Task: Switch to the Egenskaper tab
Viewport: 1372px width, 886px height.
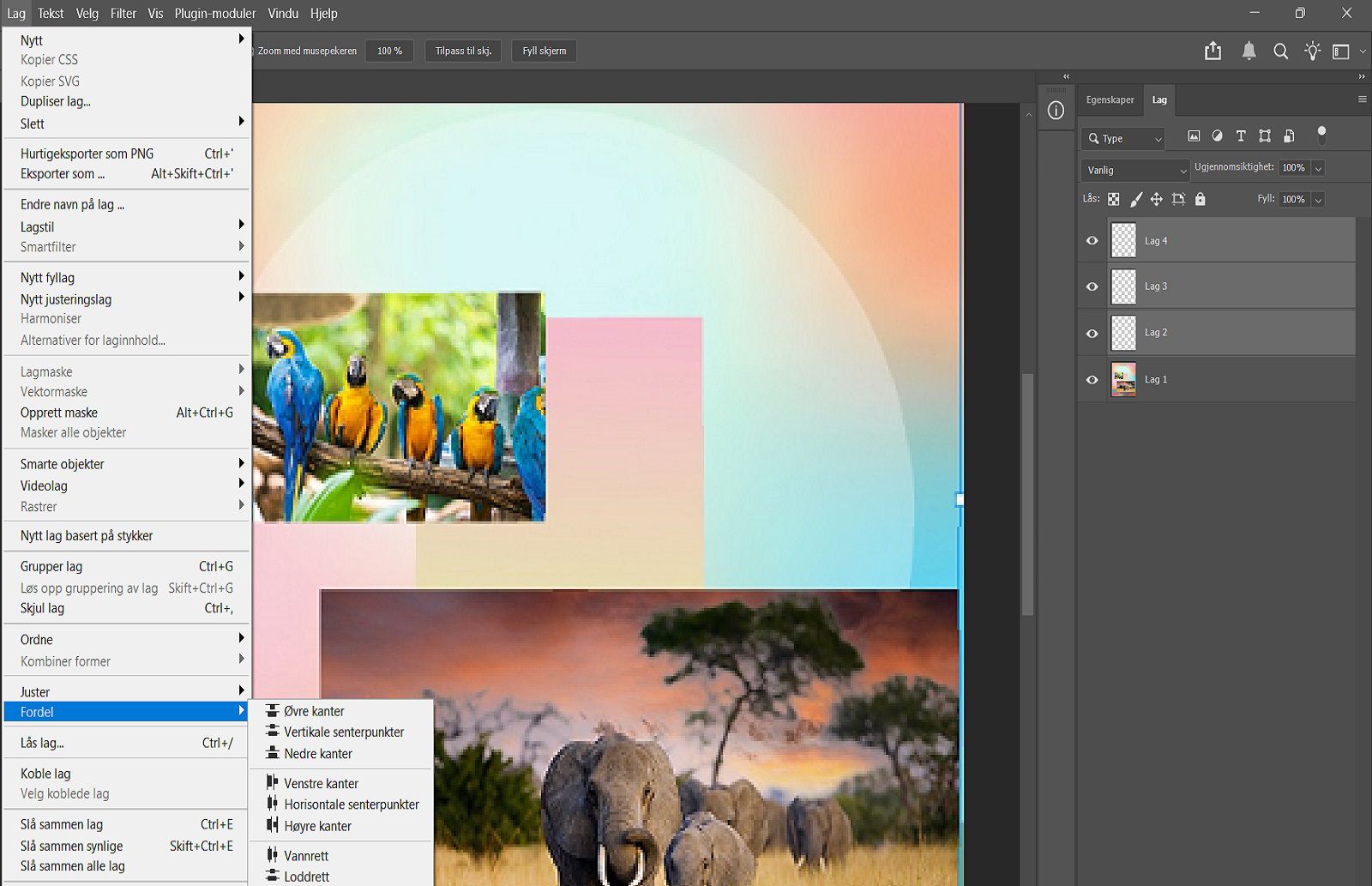Action: [1110, 99]
